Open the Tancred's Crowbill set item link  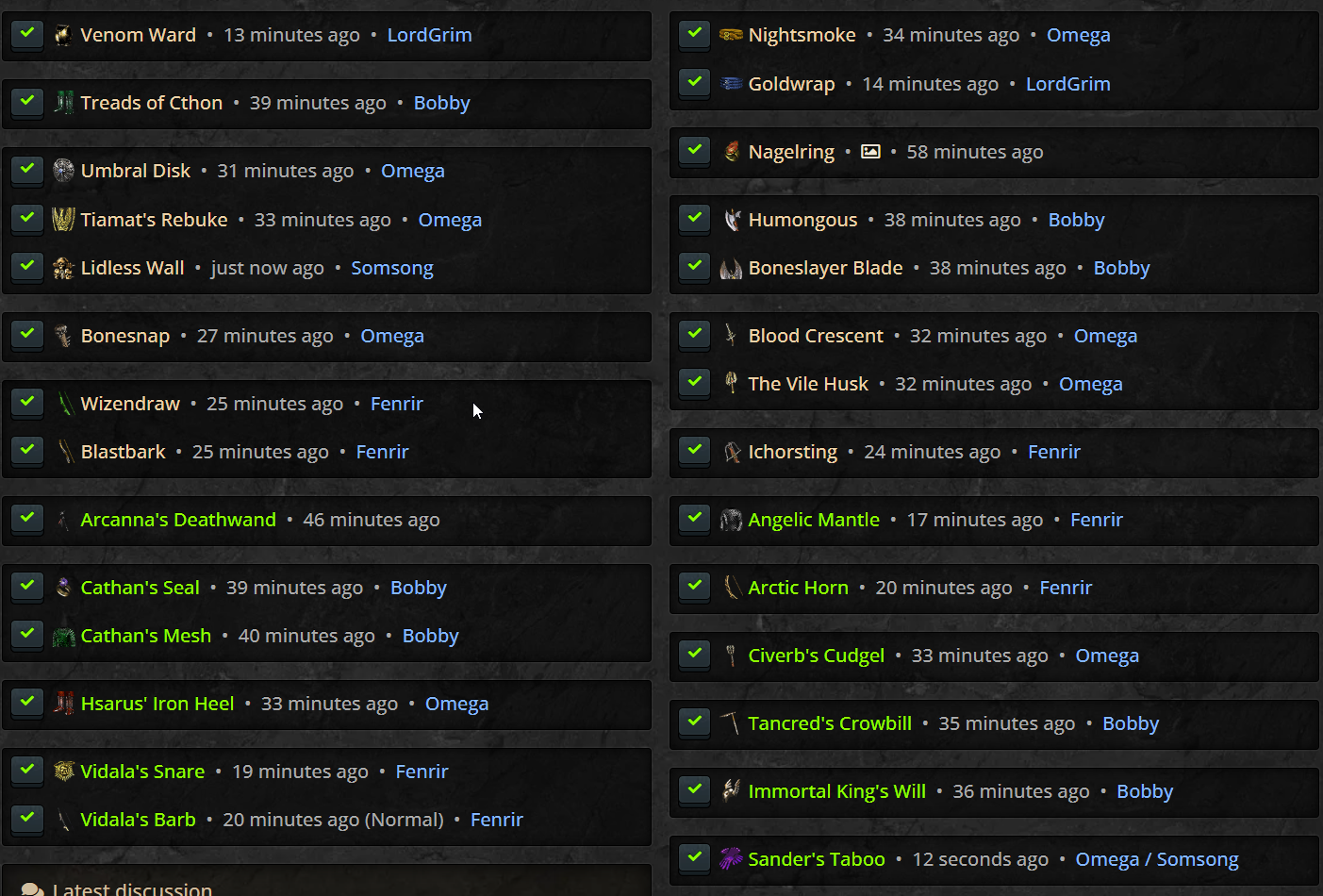829,723
